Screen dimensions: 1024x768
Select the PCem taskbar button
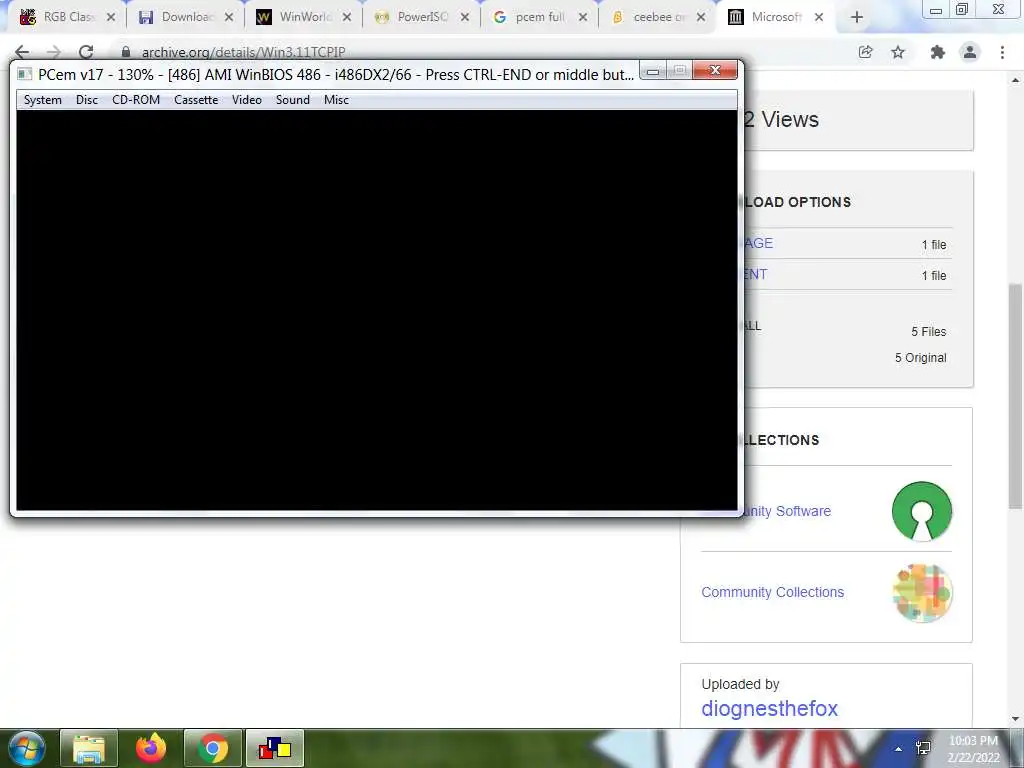(275, 748)
